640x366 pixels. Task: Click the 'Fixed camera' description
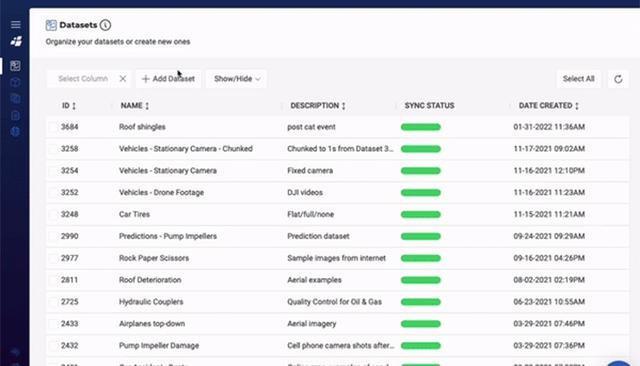(x=310, y=171)
